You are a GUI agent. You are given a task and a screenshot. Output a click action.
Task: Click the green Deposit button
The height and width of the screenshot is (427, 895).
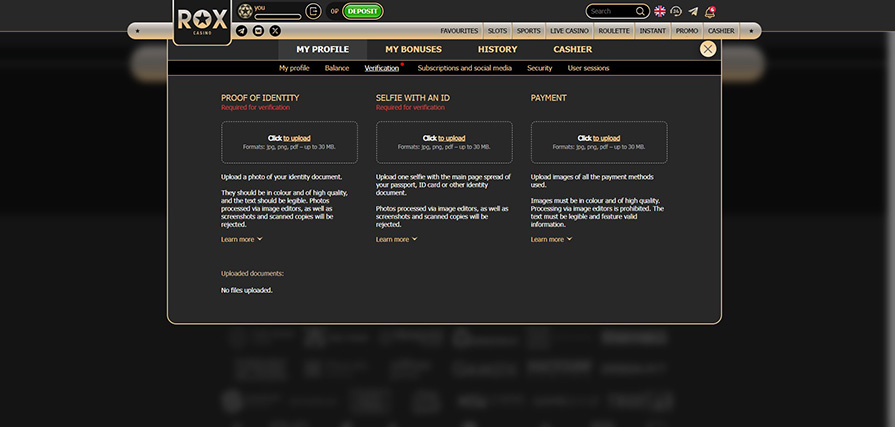pos(363,11)
